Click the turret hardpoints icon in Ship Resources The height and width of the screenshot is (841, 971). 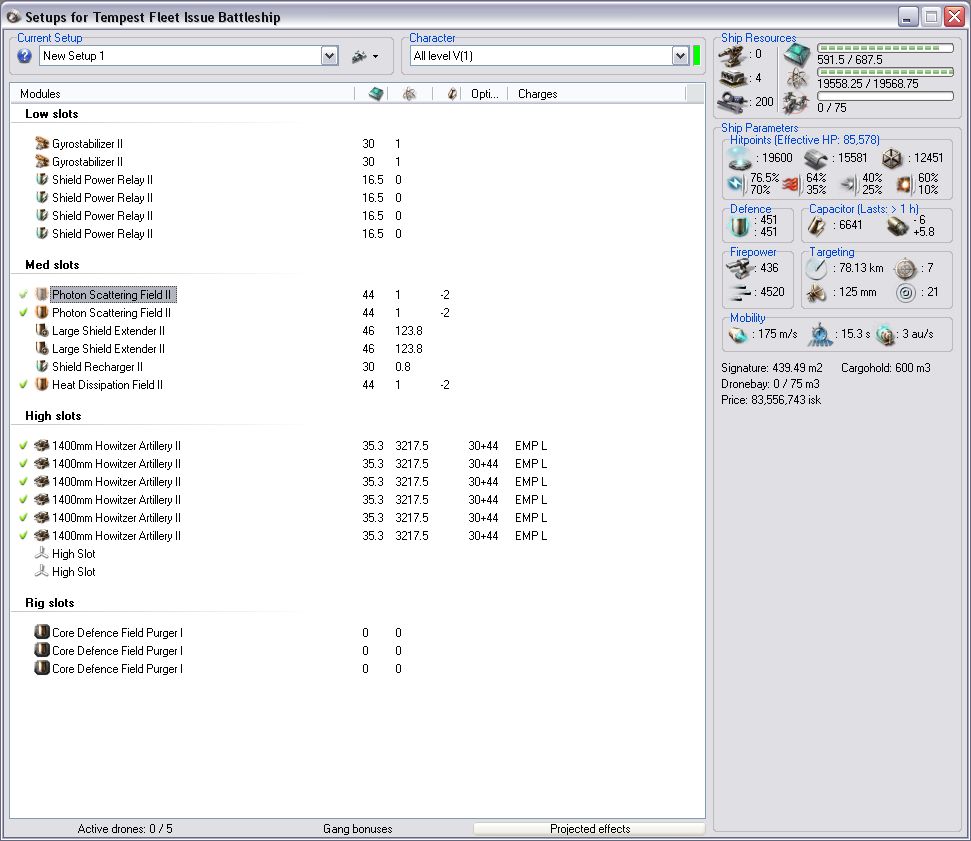[x=731, y=56]
